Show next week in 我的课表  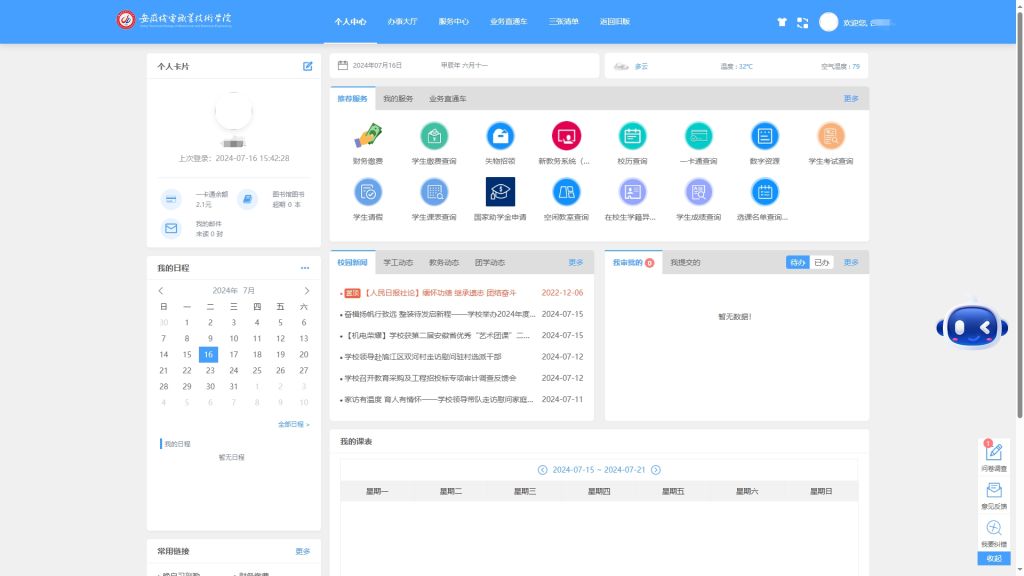point(656,470)
